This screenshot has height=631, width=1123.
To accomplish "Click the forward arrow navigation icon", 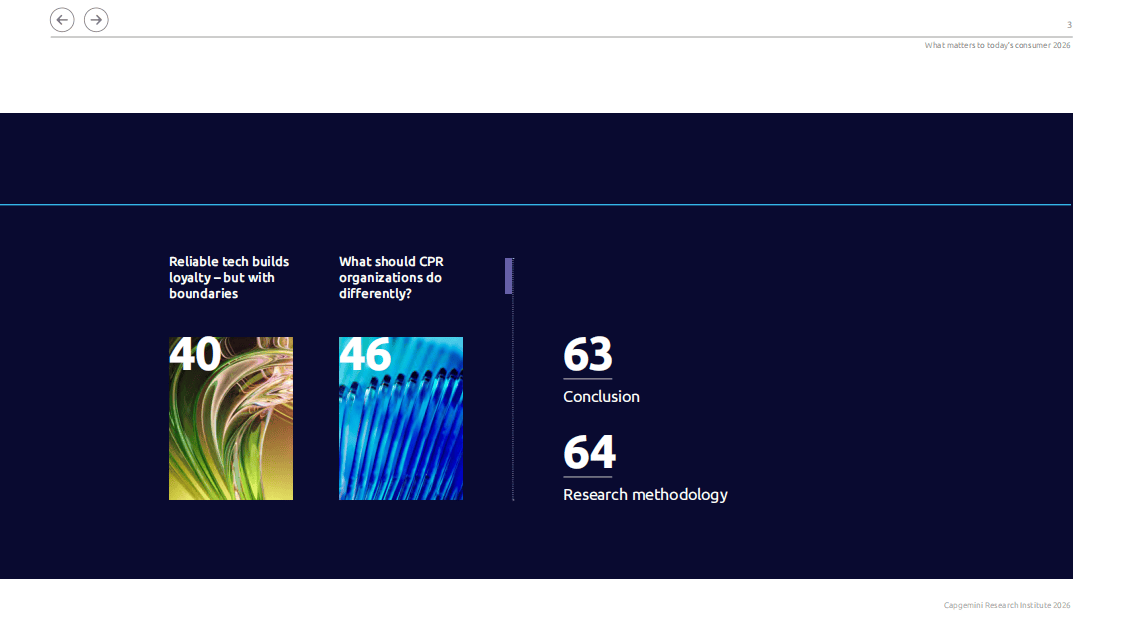I will tap(96, 20).
